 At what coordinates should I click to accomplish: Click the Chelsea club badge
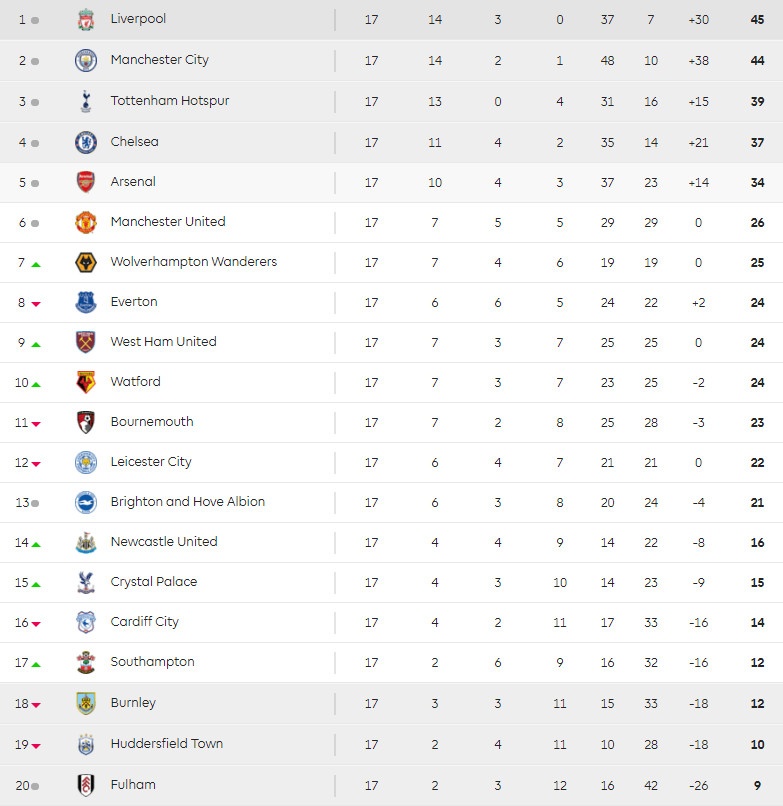click(x=86, y=143)
